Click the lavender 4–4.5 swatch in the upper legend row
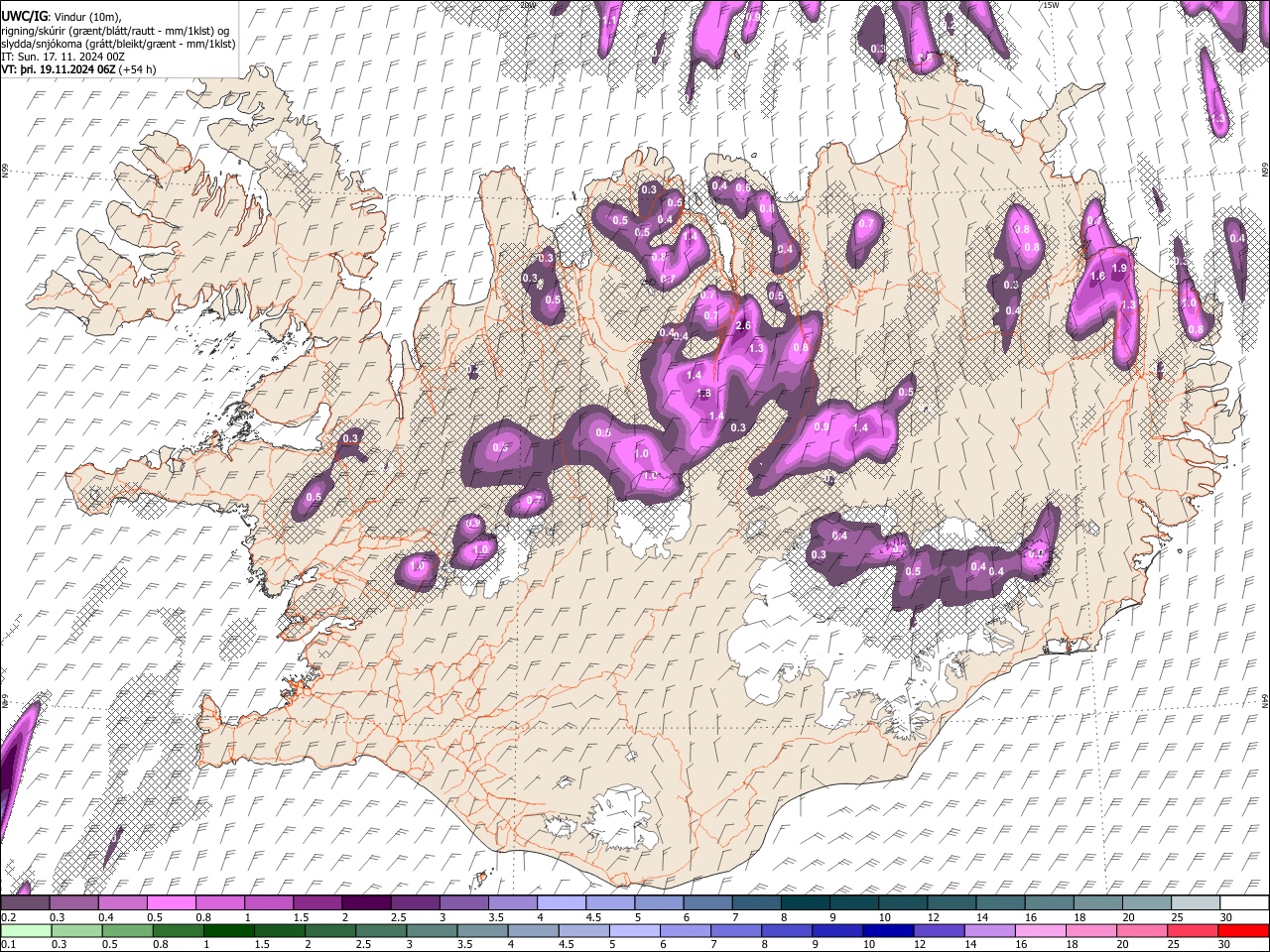Image resolution: width=1270 pixels, height=952 pixels. pyautogui.click(x=561, y=903)
